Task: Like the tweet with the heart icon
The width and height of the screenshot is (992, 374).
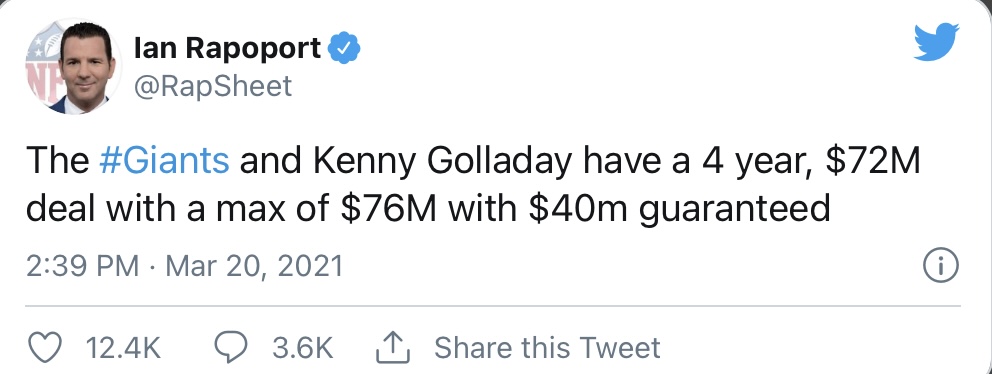Action: (46, 347)
